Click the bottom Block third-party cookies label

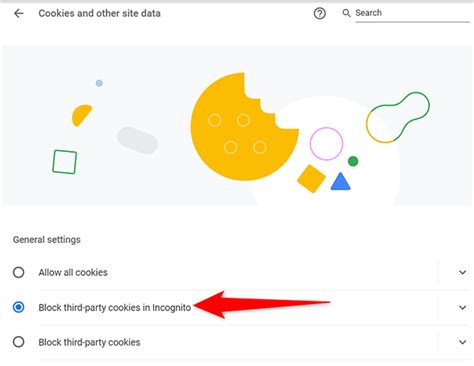click(89, 342)
